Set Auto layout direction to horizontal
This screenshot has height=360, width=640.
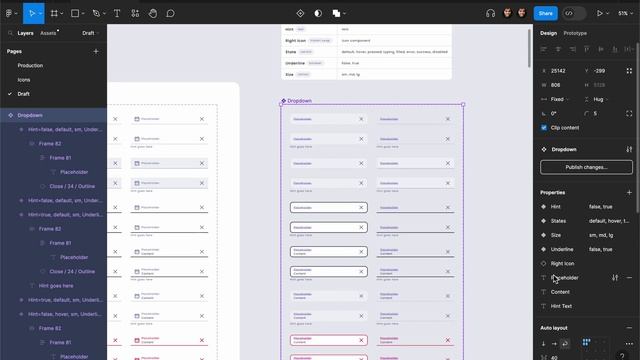(554, 344)
